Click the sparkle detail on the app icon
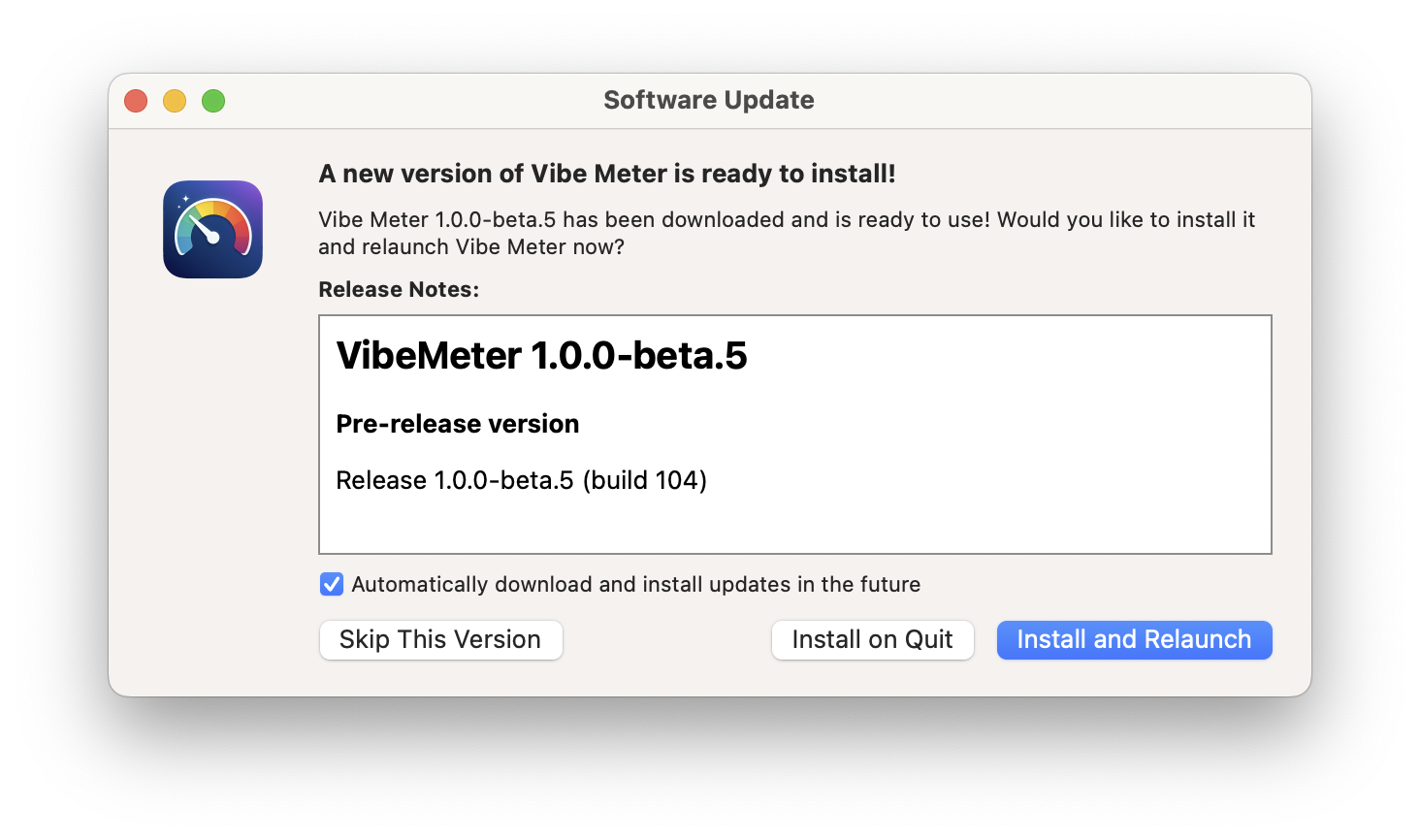Screen dimensions: 1420x840 point(186,198)
